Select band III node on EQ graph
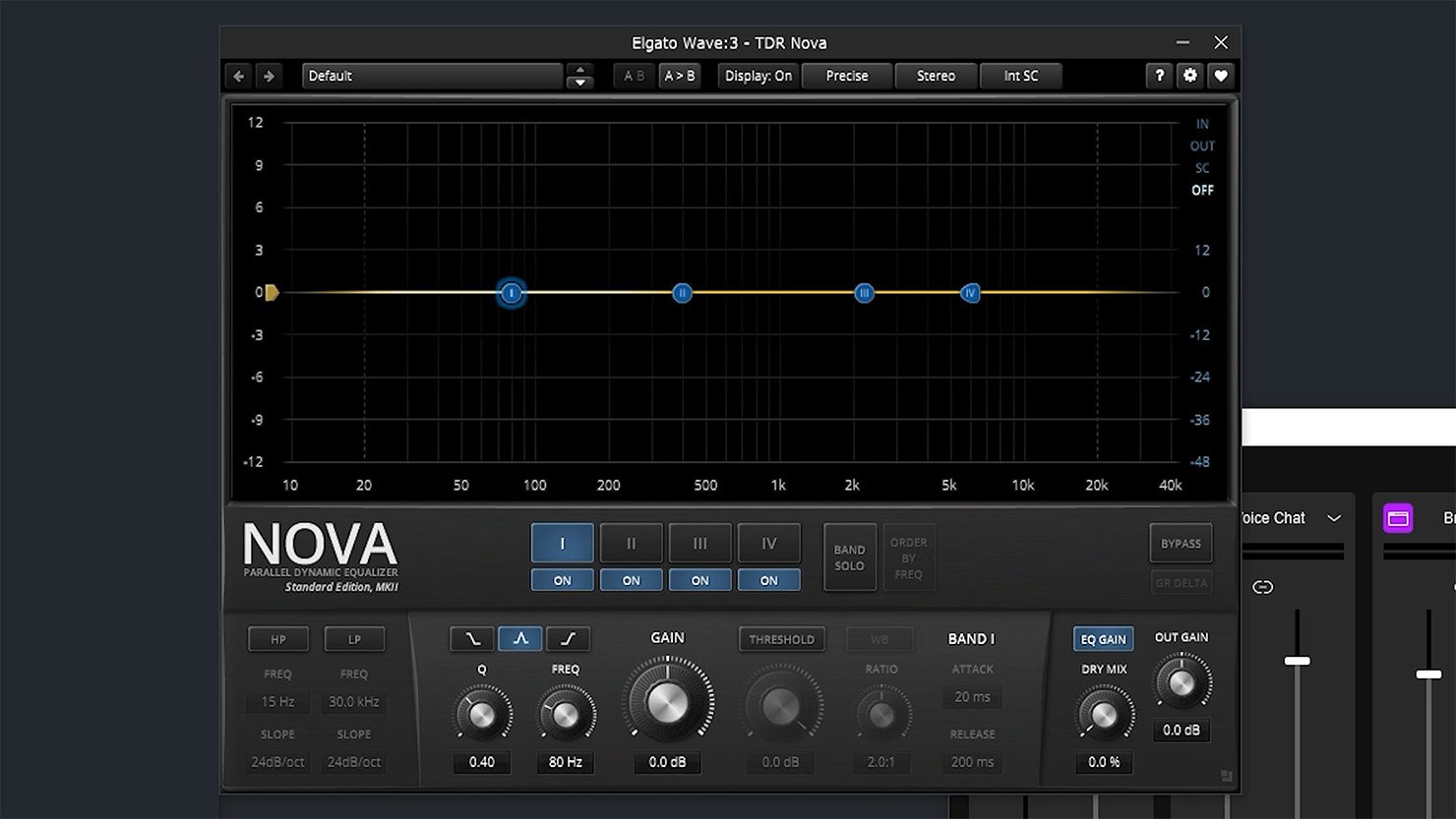Screen dimensions: 1456x819 click(864, 293)
